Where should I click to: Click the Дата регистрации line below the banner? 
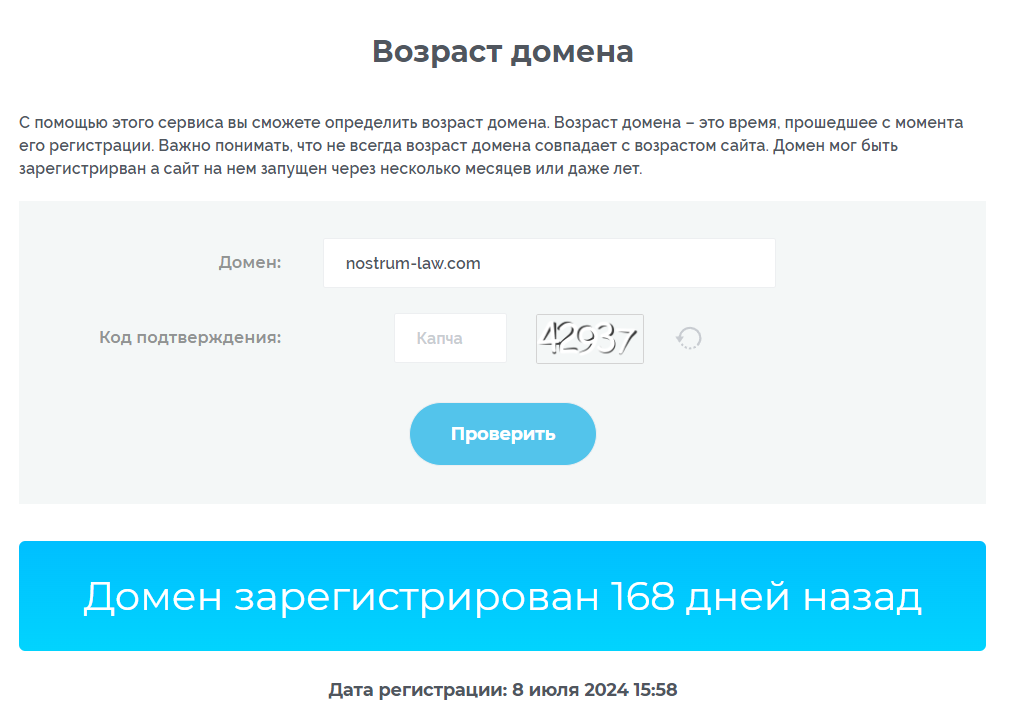tap(503, 690)
